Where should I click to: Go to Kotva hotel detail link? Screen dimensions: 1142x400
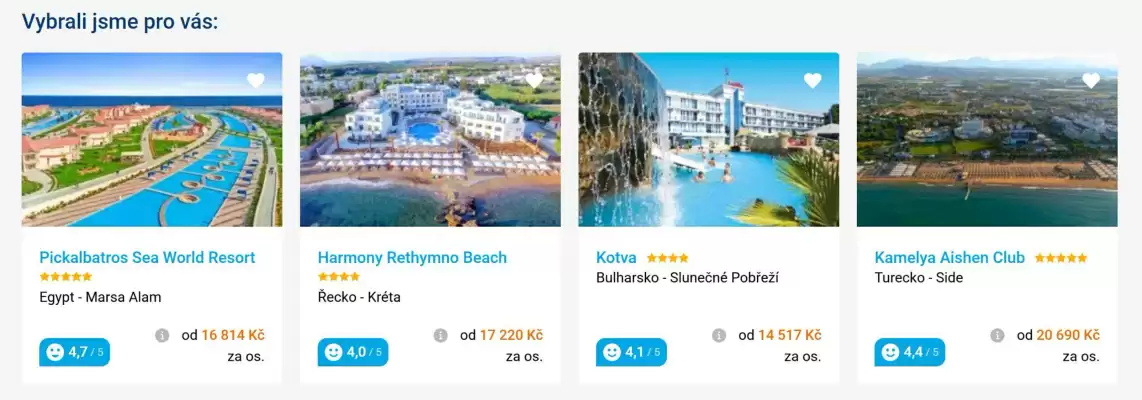click(x=616, y=258)
